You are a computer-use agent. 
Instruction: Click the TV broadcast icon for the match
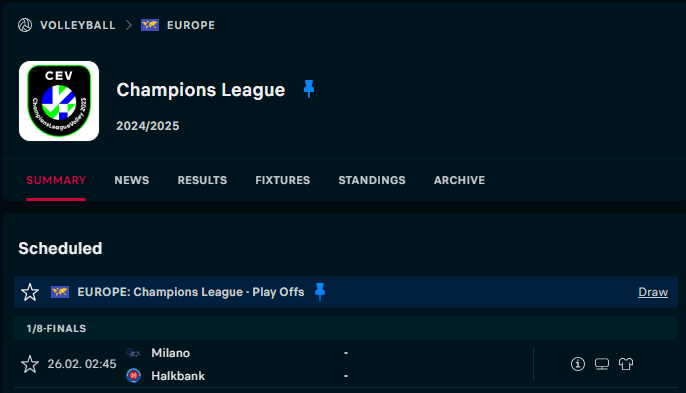pos(602,364)
